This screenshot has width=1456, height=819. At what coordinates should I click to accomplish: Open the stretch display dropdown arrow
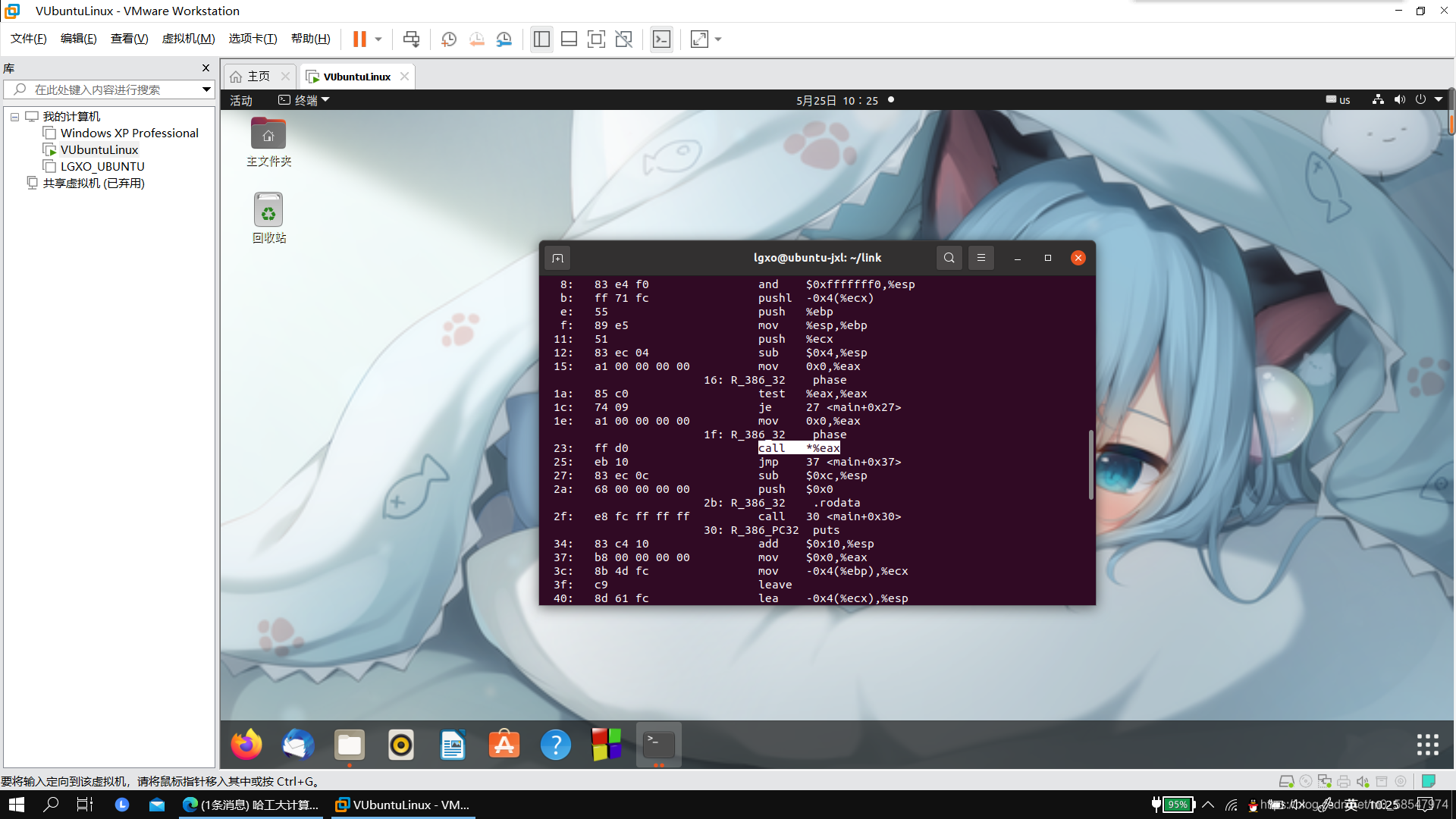point(718,39)
